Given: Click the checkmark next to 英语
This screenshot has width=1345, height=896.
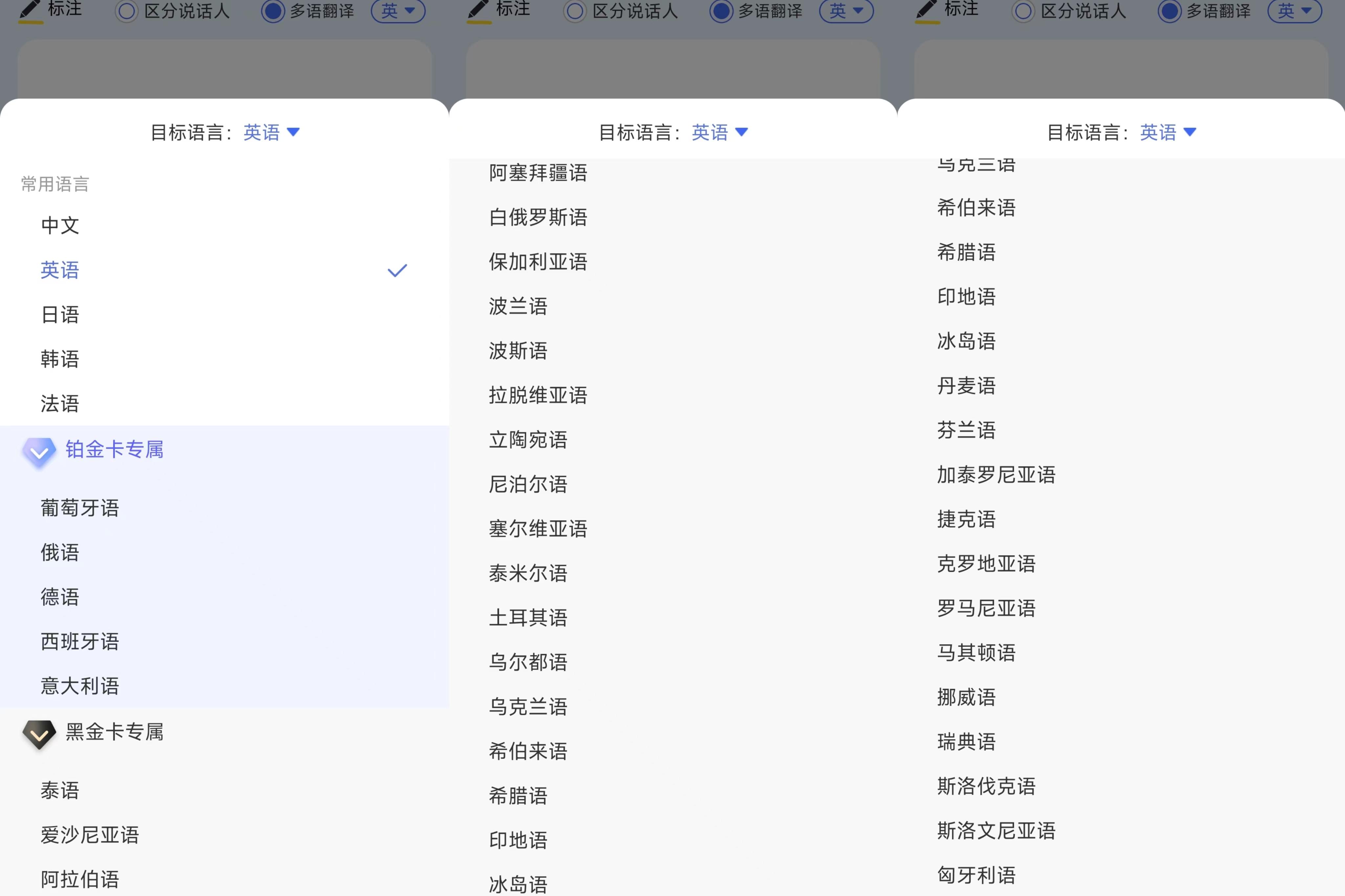Looking at the screenshot, I should click(x=397, y=270).
